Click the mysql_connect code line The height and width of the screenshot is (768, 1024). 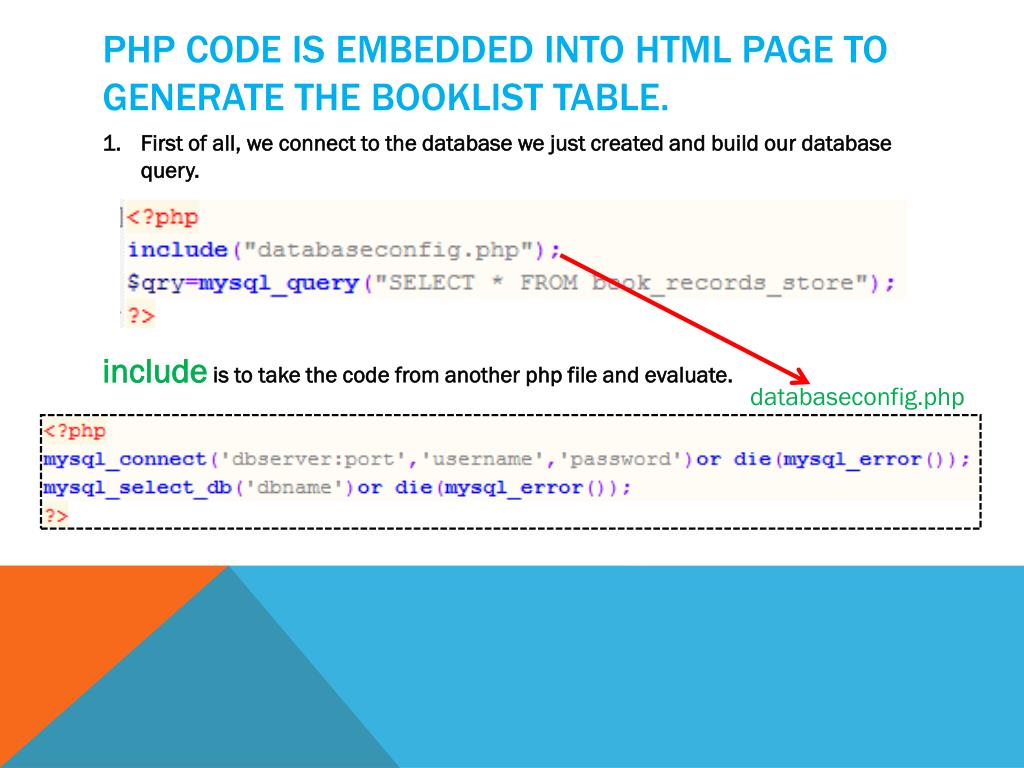click(x=506, y=459)
